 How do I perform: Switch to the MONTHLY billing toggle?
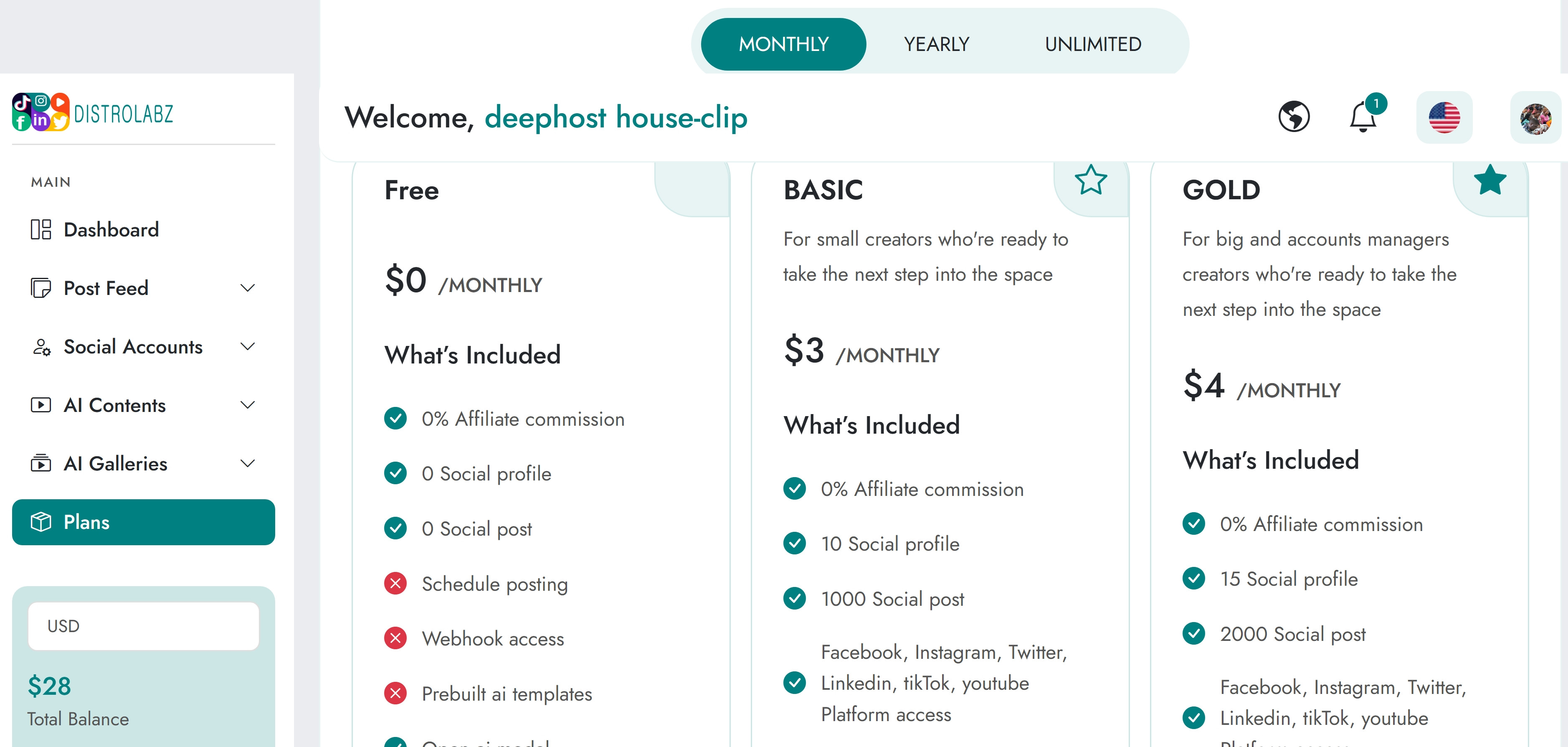(x=783, y=44)
